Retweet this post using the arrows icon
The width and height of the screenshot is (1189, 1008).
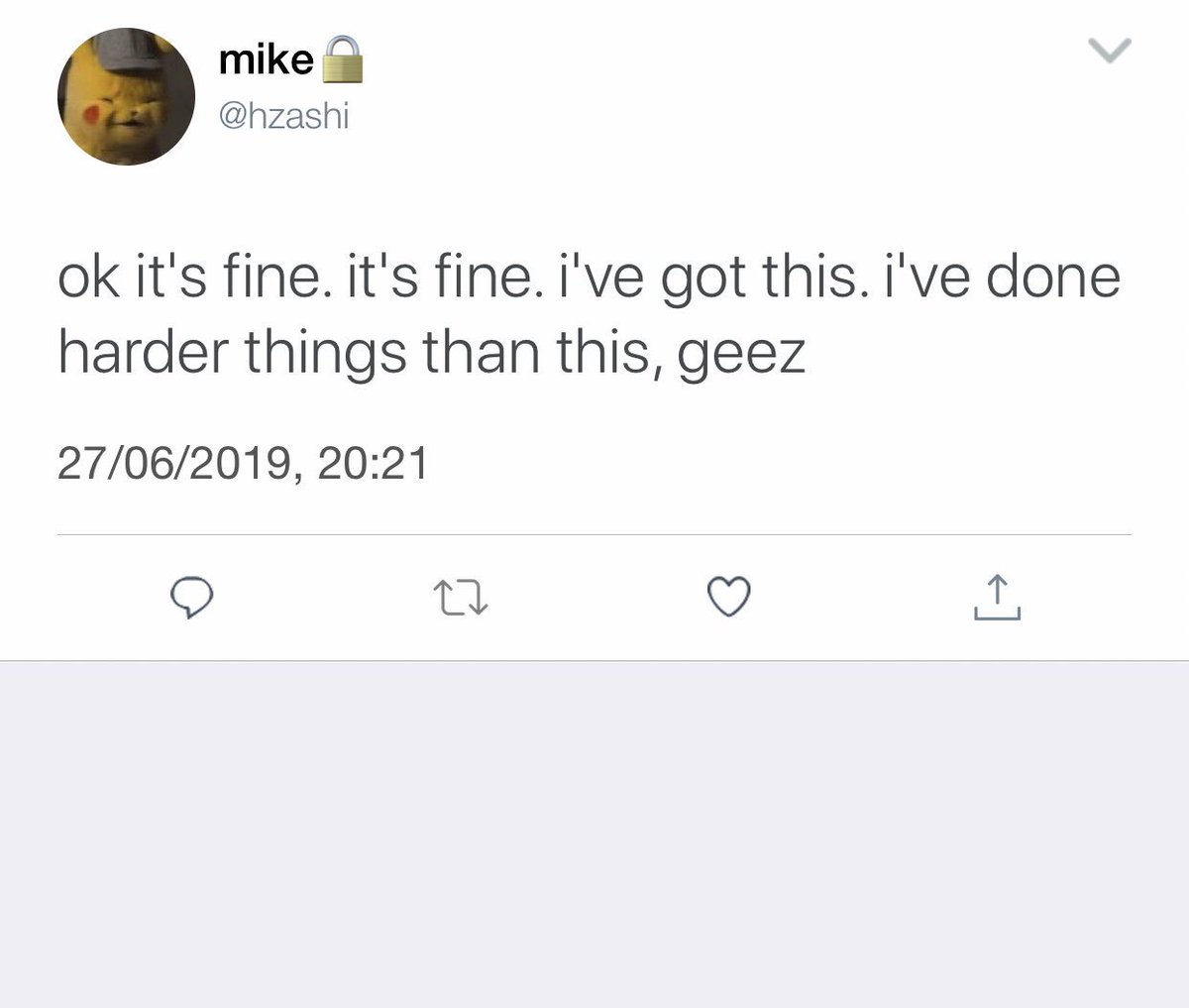point(462,598)
